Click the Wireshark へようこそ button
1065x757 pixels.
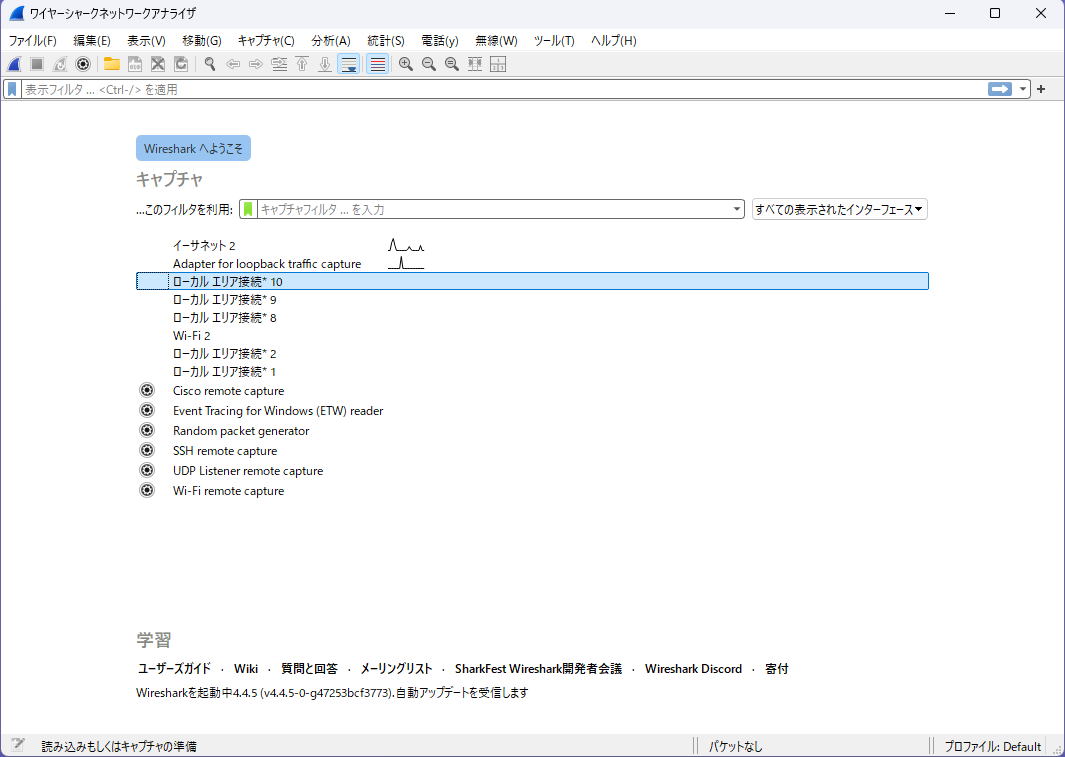pos(194,148)
